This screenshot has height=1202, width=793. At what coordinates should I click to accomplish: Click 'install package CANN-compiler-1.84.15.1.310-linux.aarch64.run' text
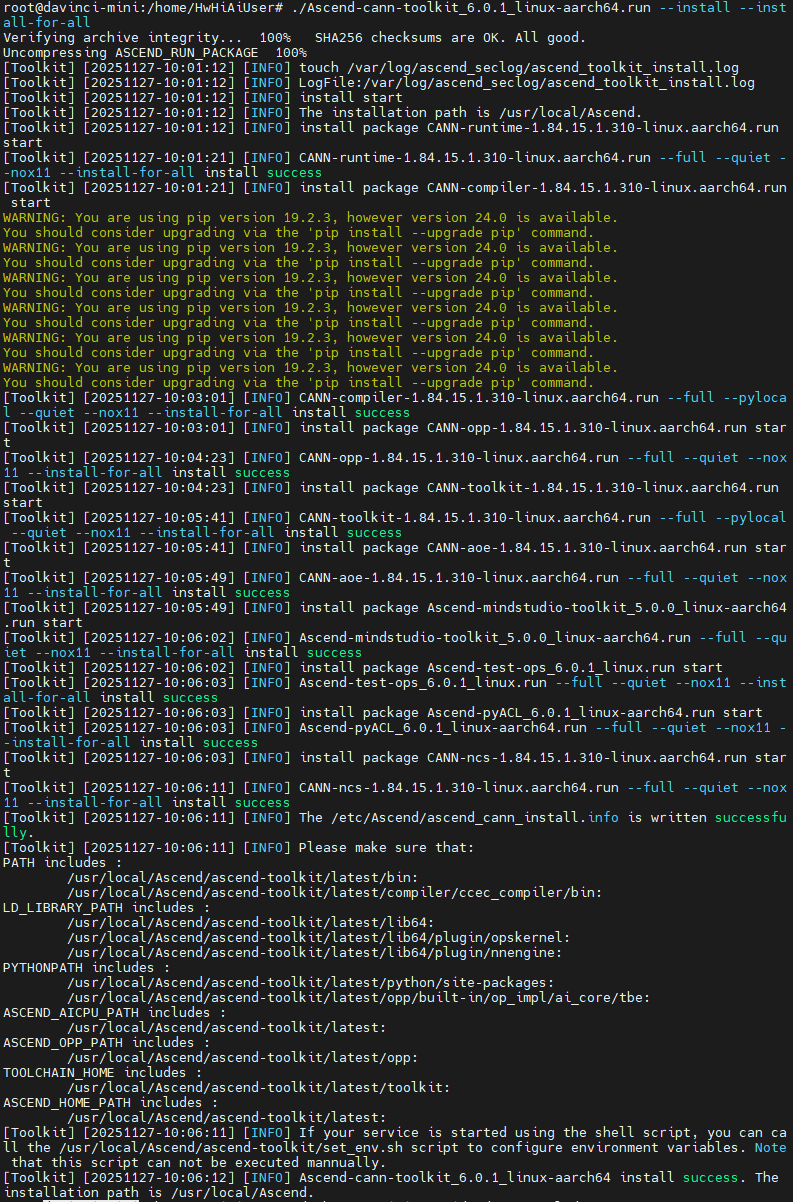point(543,188)
